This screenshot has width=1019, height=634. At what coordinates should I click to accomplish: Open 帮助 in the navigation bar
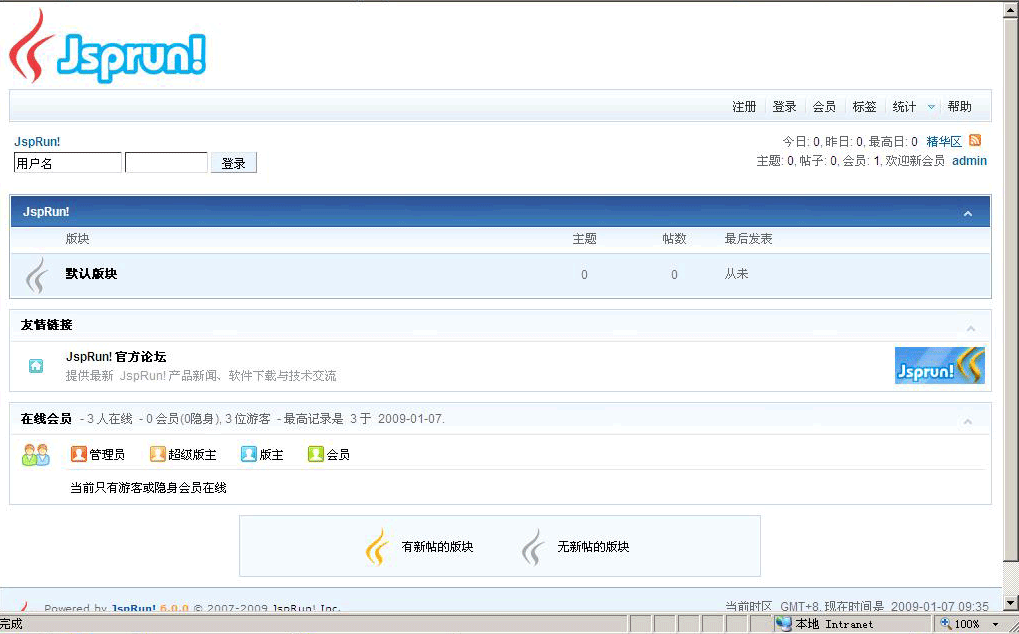click(959, 107)
